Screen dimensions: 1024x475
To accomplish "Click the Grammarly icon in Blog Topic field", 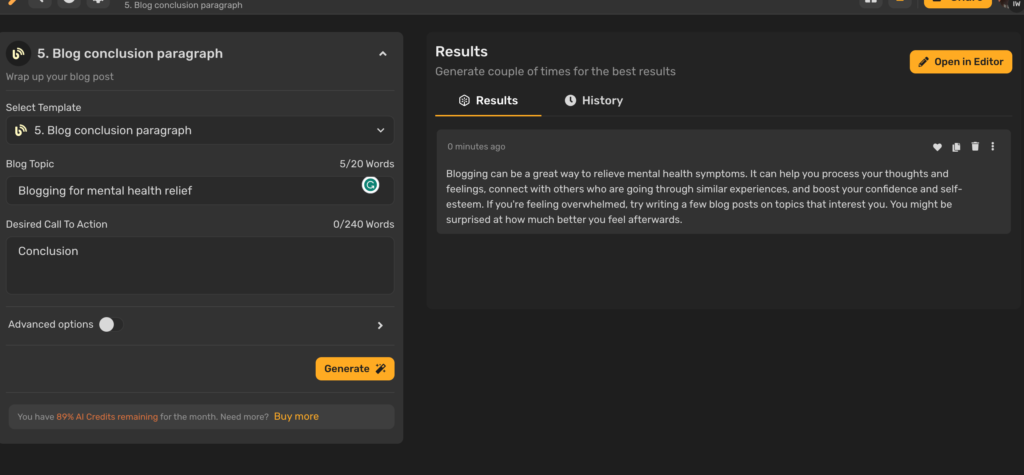I will click(370, 185).
